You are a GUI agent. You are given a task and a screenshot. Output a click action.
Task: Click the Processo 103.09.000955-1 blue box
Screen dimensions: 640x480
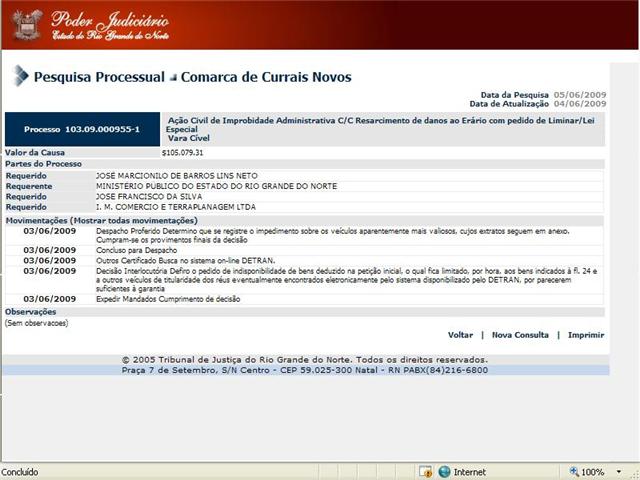[x=82, y=129]
